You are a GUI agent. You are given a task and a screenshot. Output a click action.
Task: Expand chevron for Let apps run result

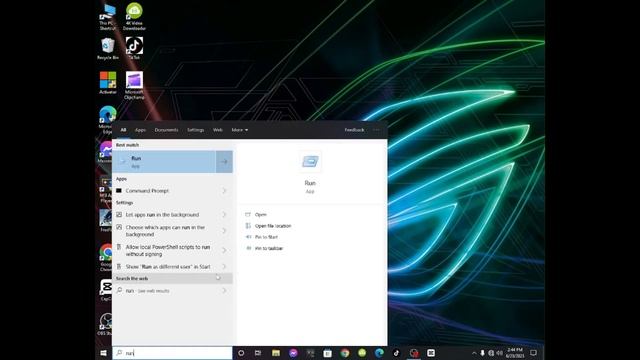tap(224, 215)
